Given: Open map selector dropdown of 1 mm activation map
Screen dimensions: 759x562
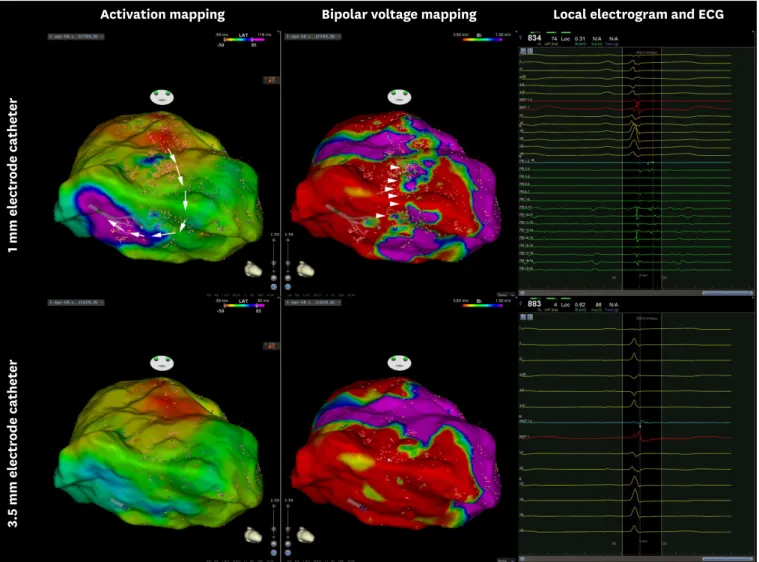Looking at the screenshot, I should pos(76,36).
